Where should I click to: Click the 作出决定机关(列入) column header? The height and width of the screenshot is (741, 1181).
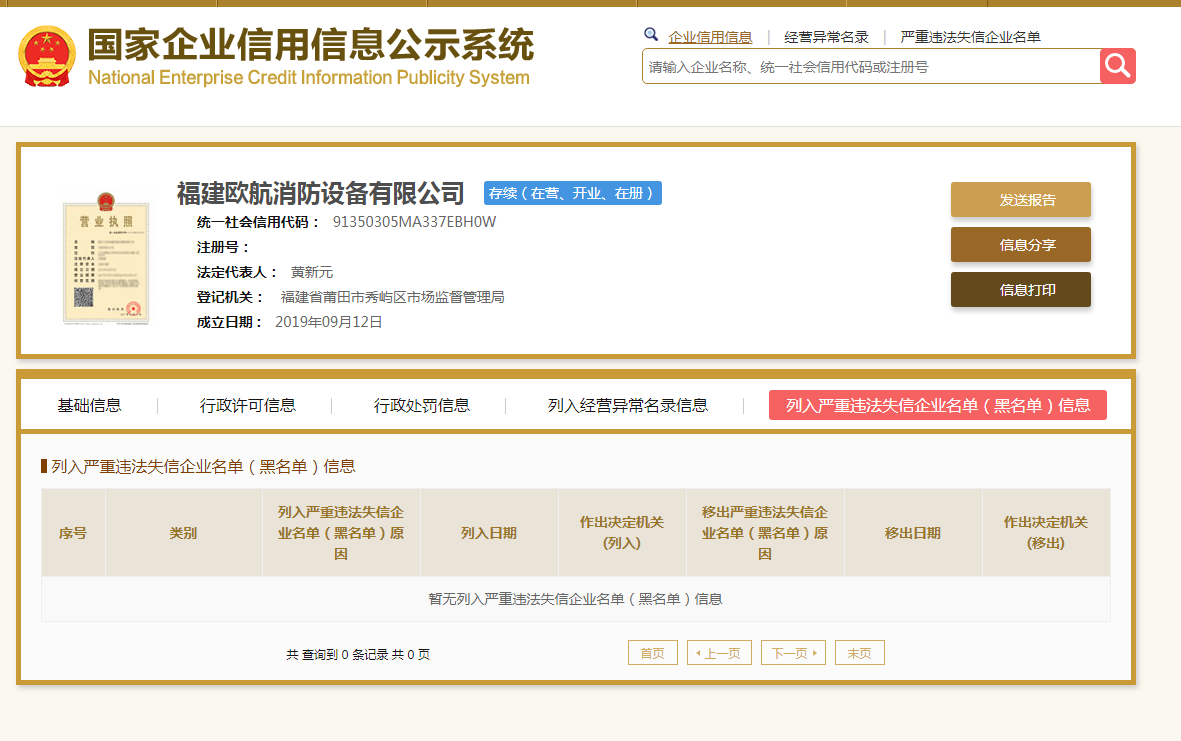(x=622, y=532)
